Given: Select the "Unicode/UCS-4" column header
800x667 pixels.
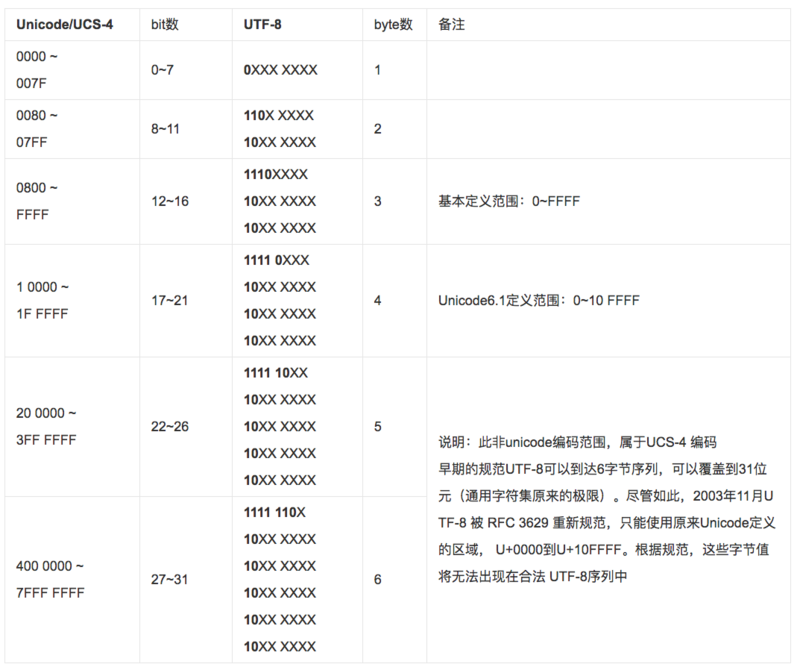Looking at the screenshot, I should click(x=65, y=24).
